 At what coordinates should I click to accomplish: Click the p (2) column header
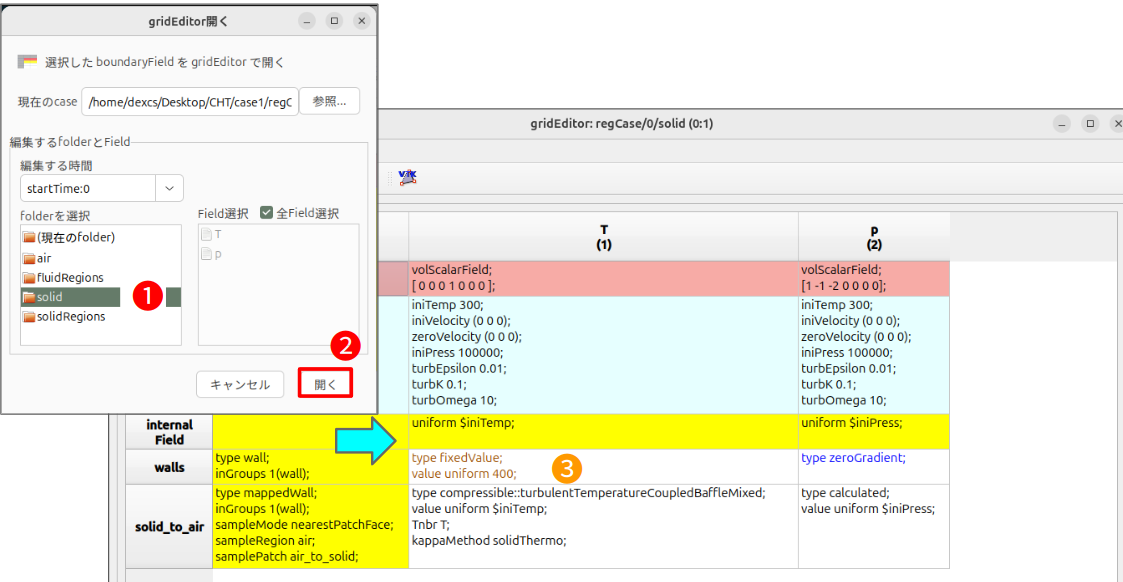tap(874, 237)
